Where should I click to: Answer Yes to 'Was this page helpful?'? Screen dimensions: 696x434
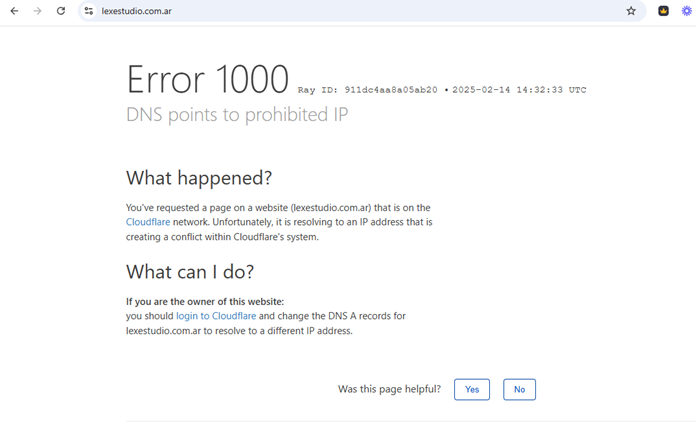pyautogui.click(x=472, y=389)
